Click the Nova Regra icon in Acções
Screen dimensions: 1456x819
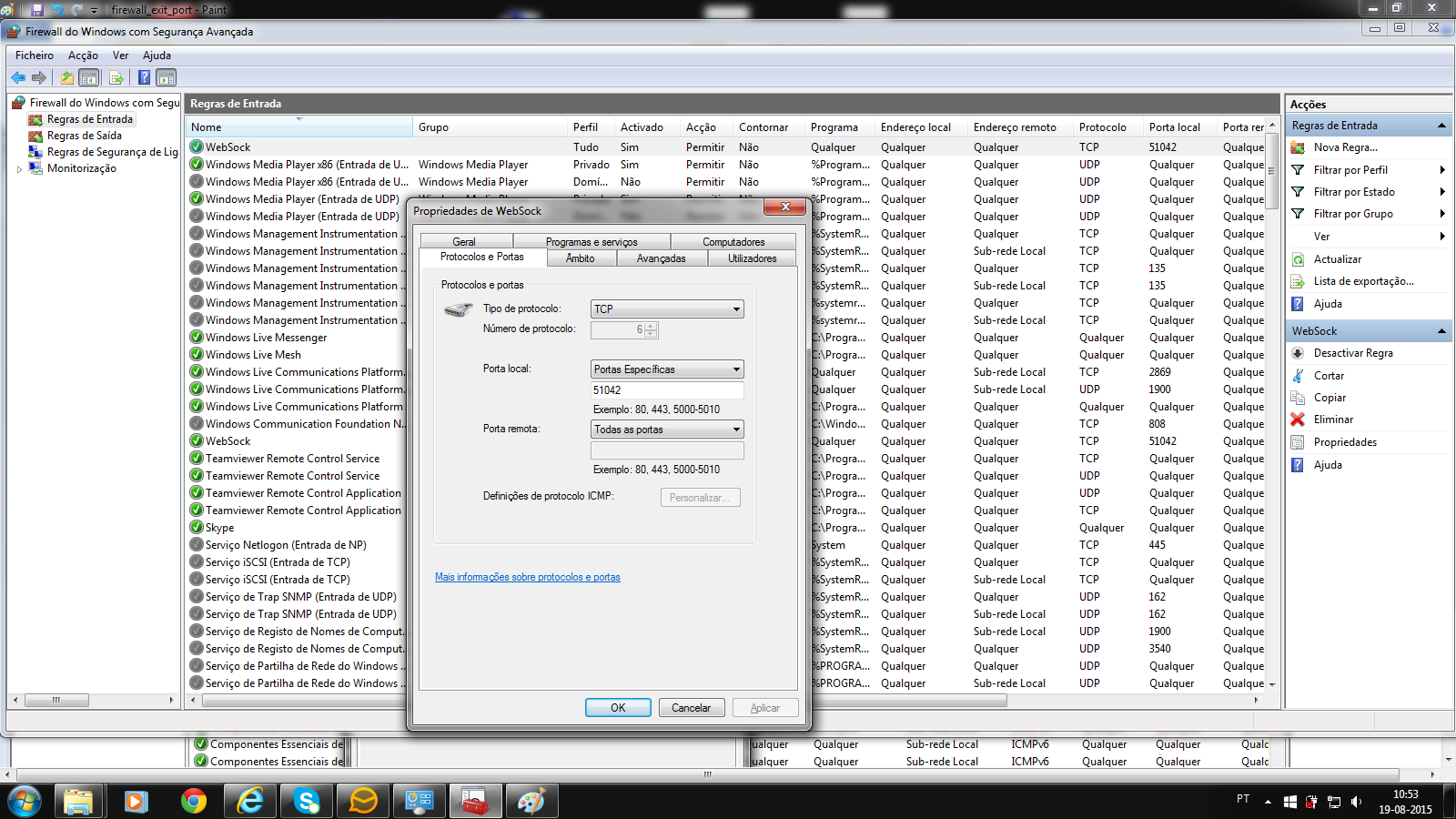click(1299, 147)
